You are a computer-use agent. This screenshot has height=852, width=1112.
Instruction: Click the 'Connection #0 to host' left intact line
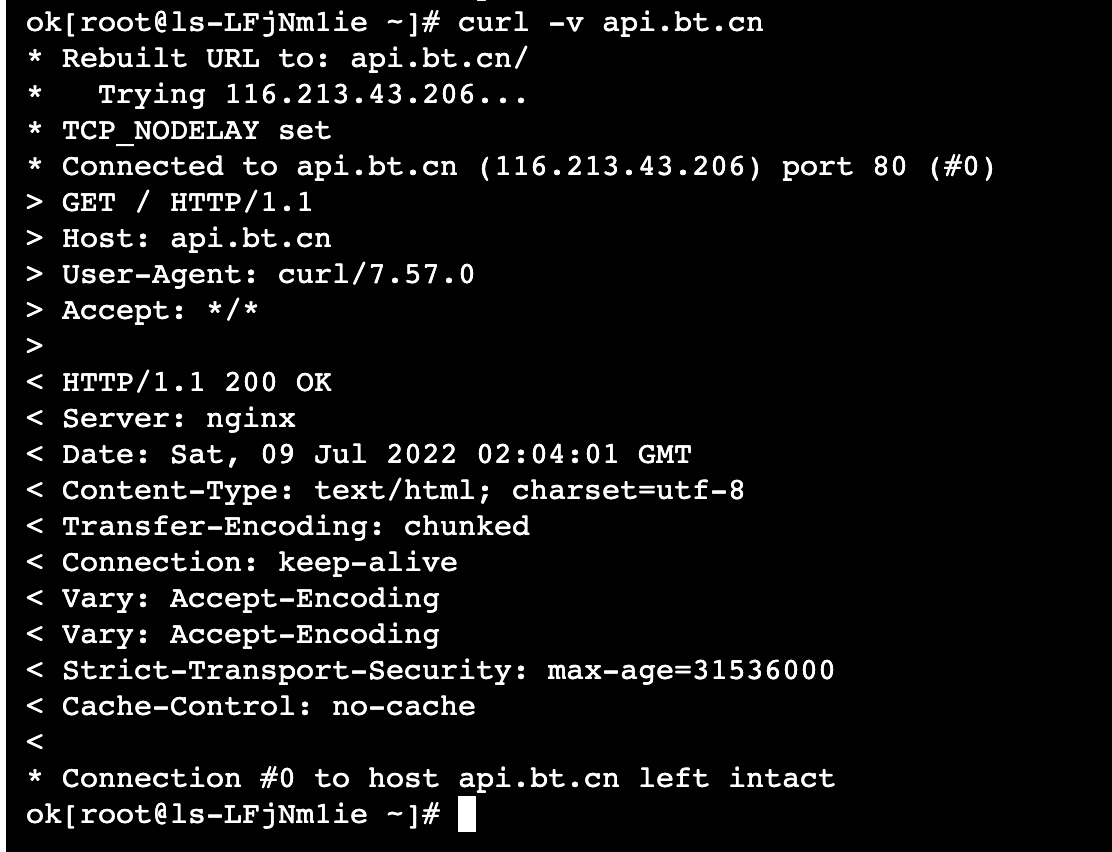(448, 778)
